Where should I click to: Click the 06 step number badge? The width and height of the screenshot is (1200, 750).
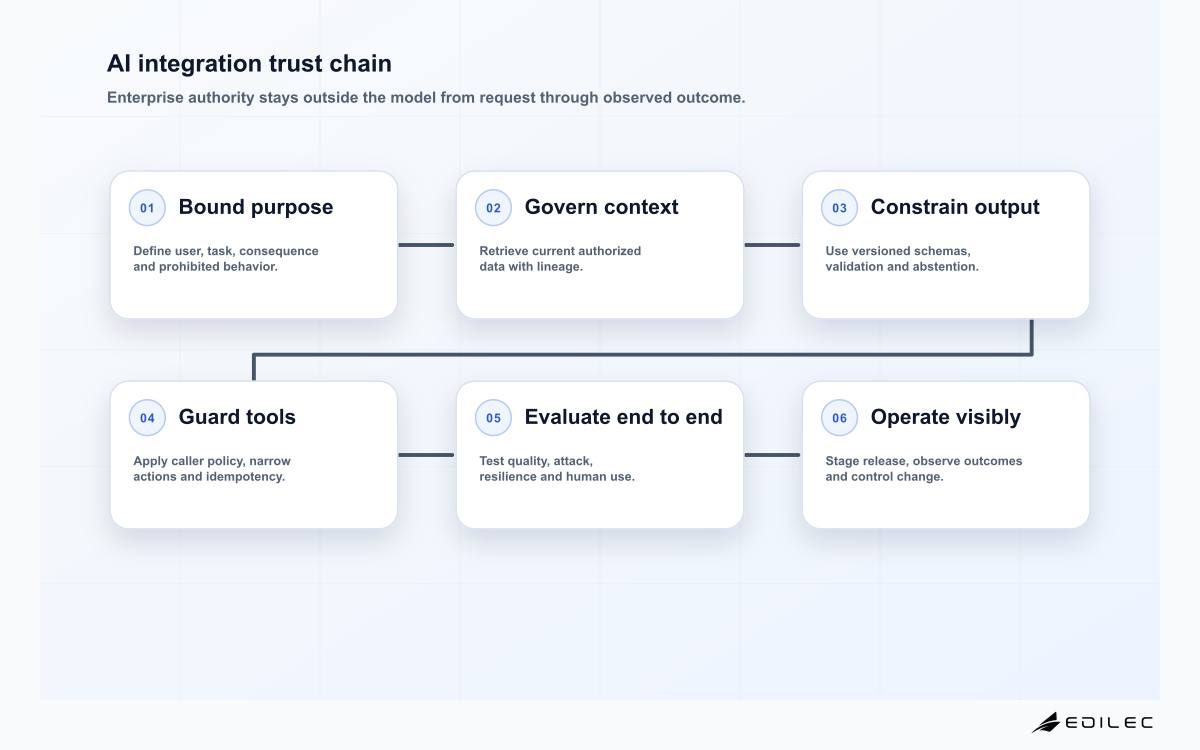[839, 418]
